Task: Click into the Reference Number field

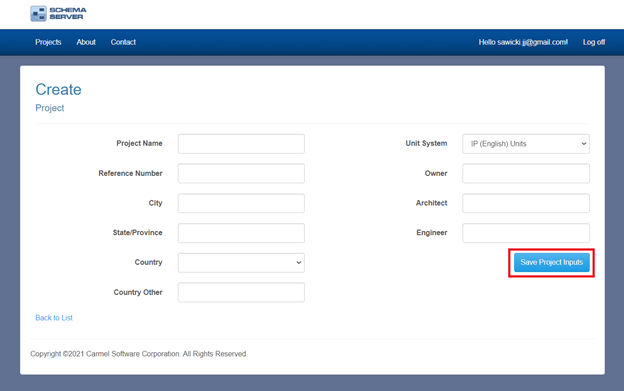Action: pyautogui.click(x=241, y=173)
